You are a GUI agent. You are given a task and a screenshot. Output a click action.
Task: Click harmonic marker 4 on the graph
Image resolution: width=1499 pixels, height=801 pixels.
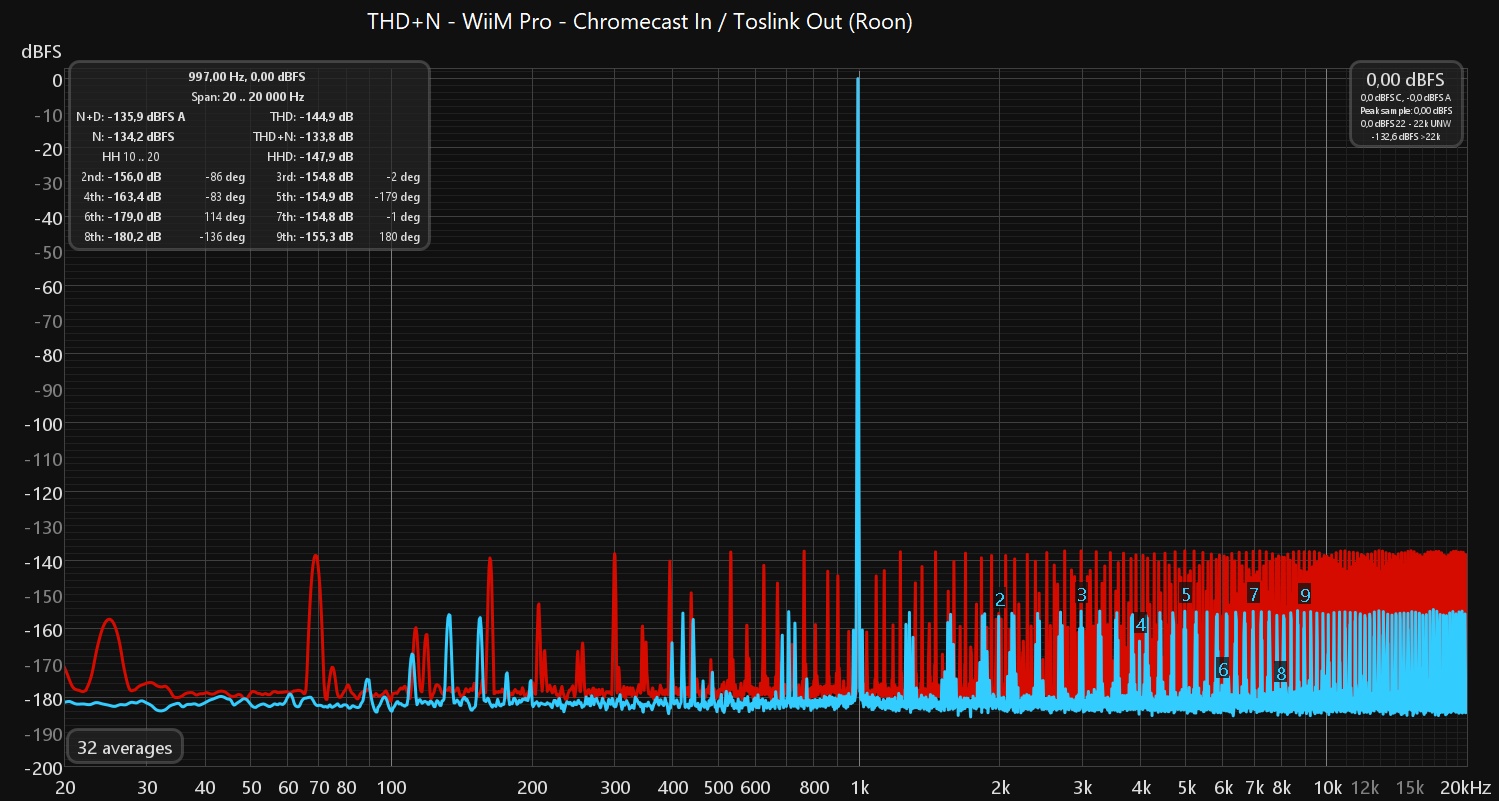pyautogui.click(x=1140, y=624)
